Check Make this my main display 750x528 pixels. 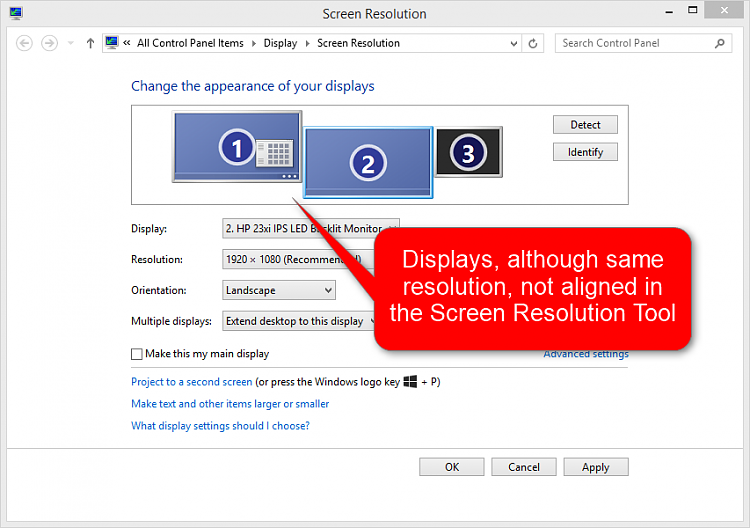[x=137, y=354]
